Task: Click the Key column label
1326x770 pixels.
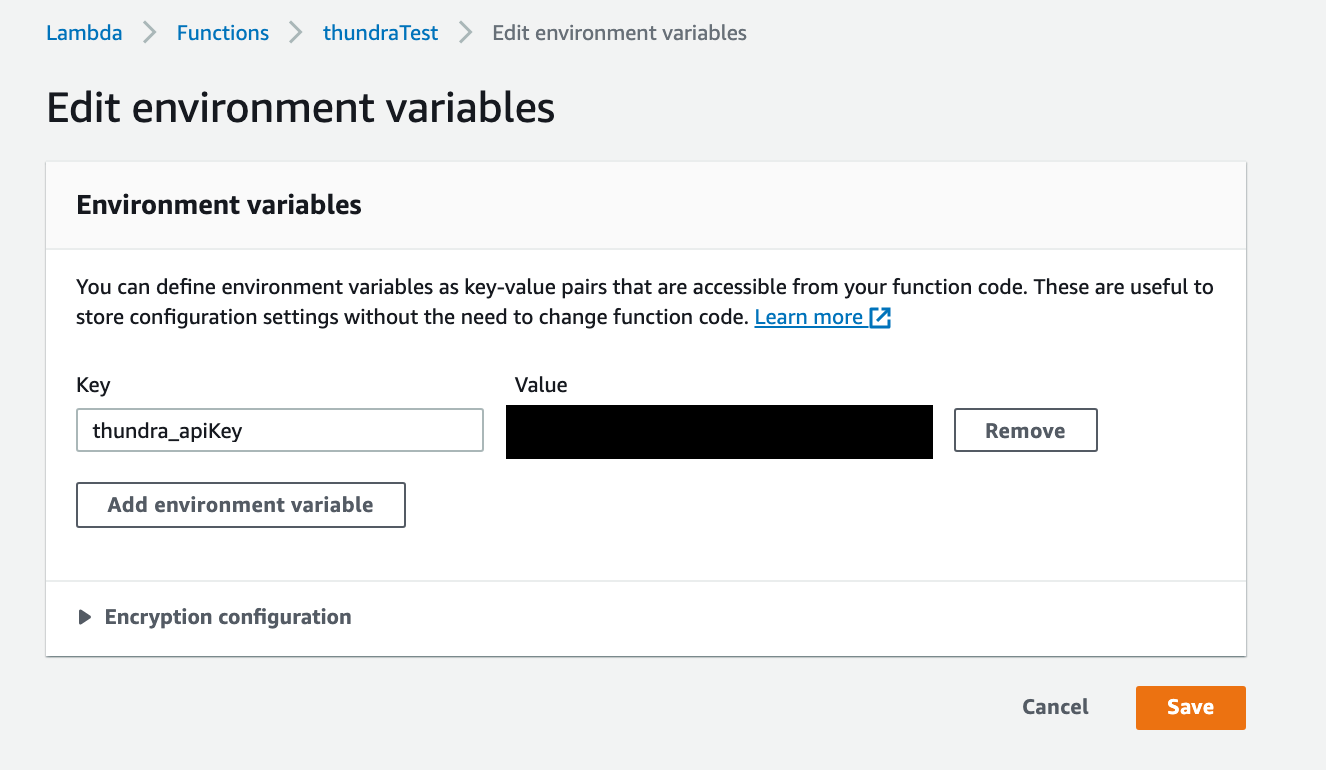Action: coord(93,385)
